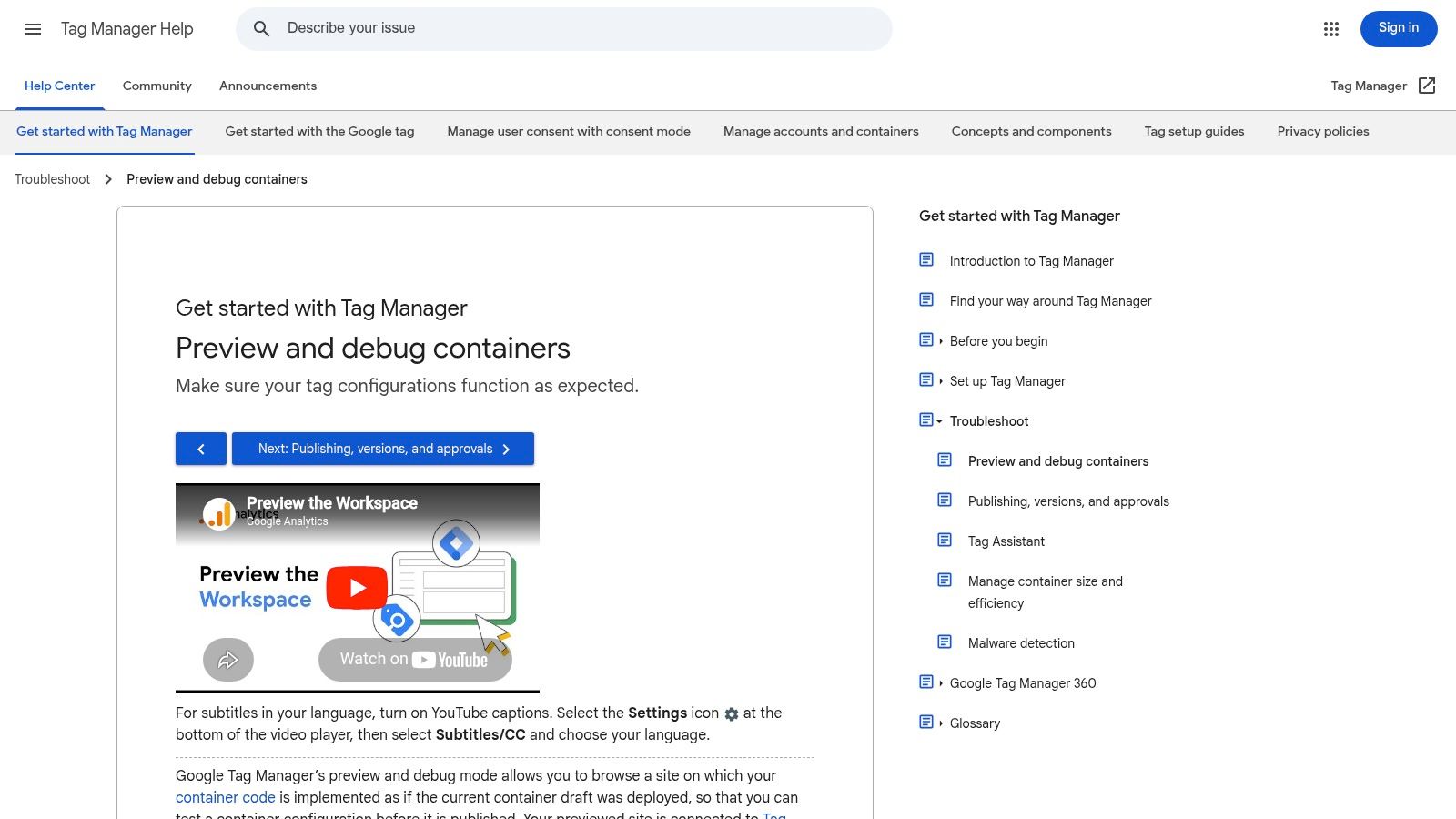The height and width of the screenshot is (819, 1456).
Task: Click the search magnifier icon
Action: pyautogui.click(x=261, y=28)
